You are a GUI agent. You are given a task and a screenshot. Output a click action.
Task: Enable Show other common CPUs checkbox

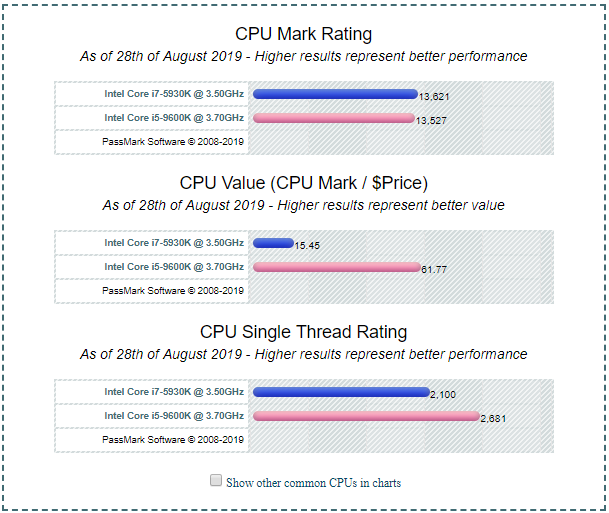coord(216,481)
